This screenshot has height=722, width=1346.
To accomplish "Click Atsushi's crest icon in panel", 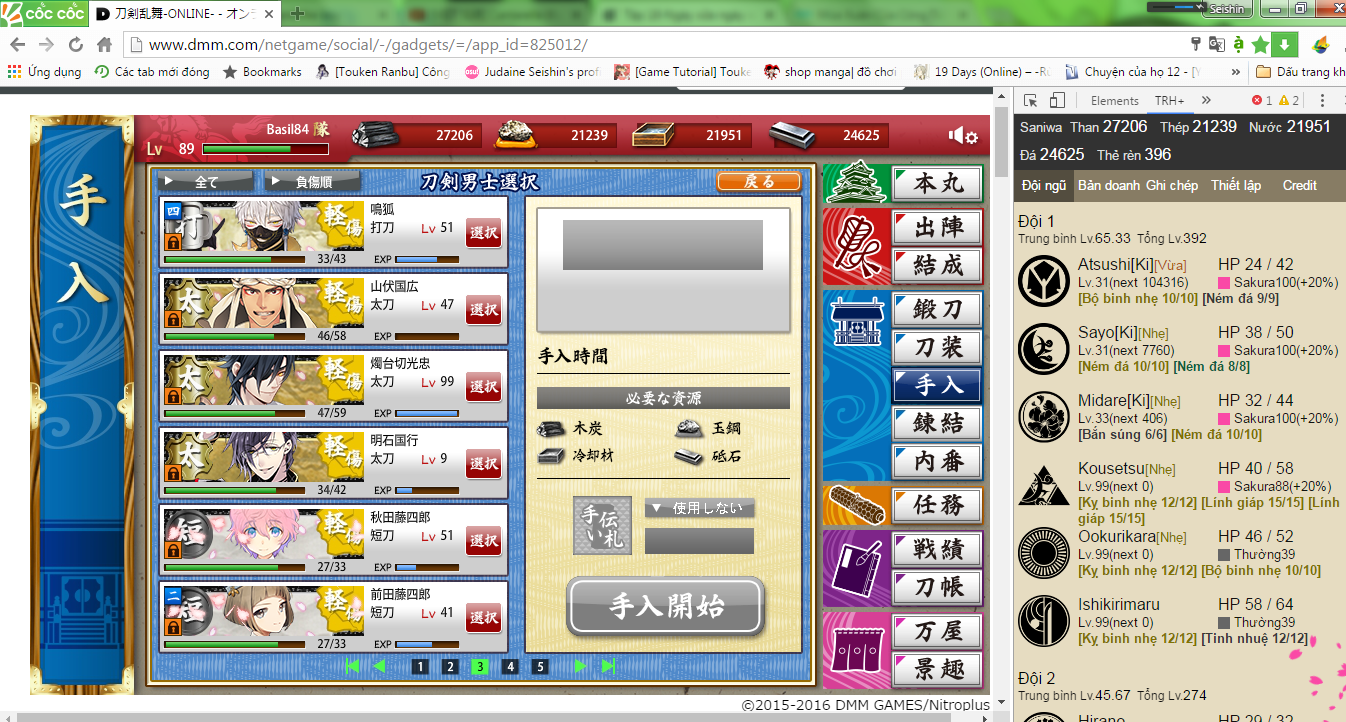I will tap(1043, 281).
